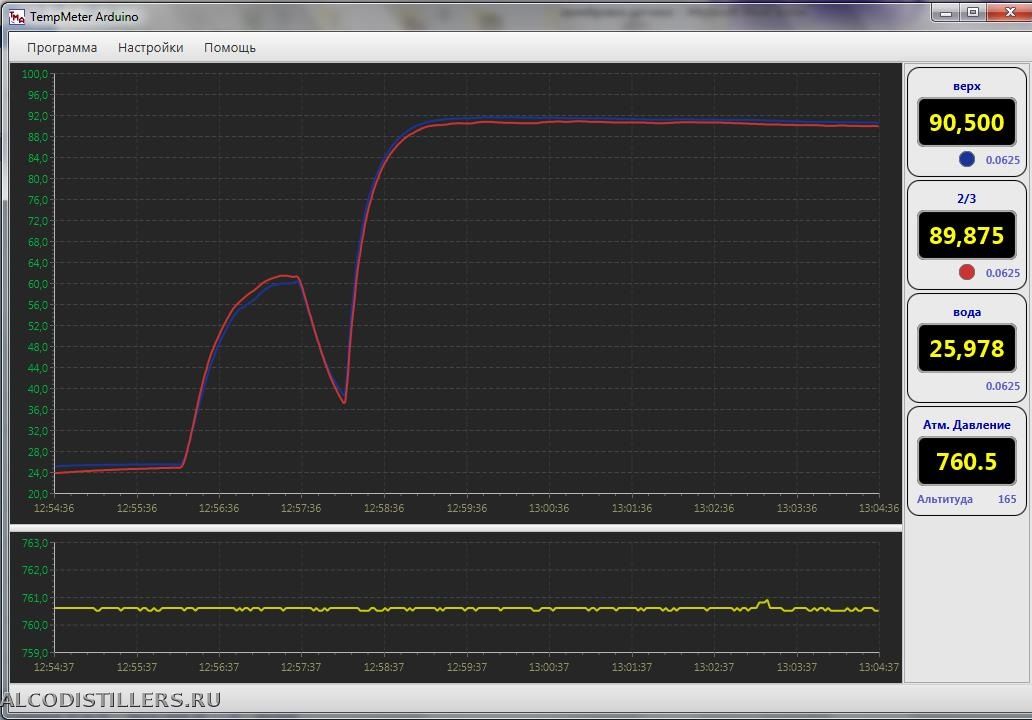The width and height of the screenshot is (1032, 720).
Task: Click the 100,0 temperature axis label
Action: [35, 74]
